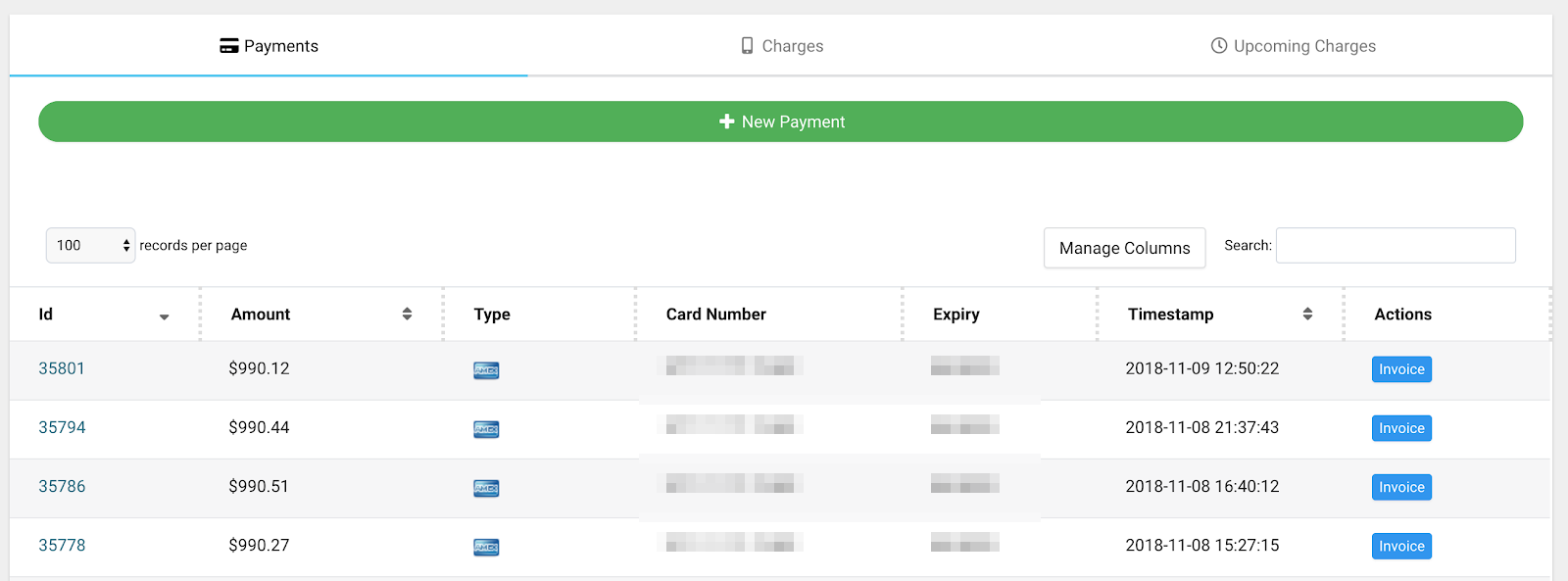
Task: Show Invoice for payment 35778
Action: (1401, 546)
